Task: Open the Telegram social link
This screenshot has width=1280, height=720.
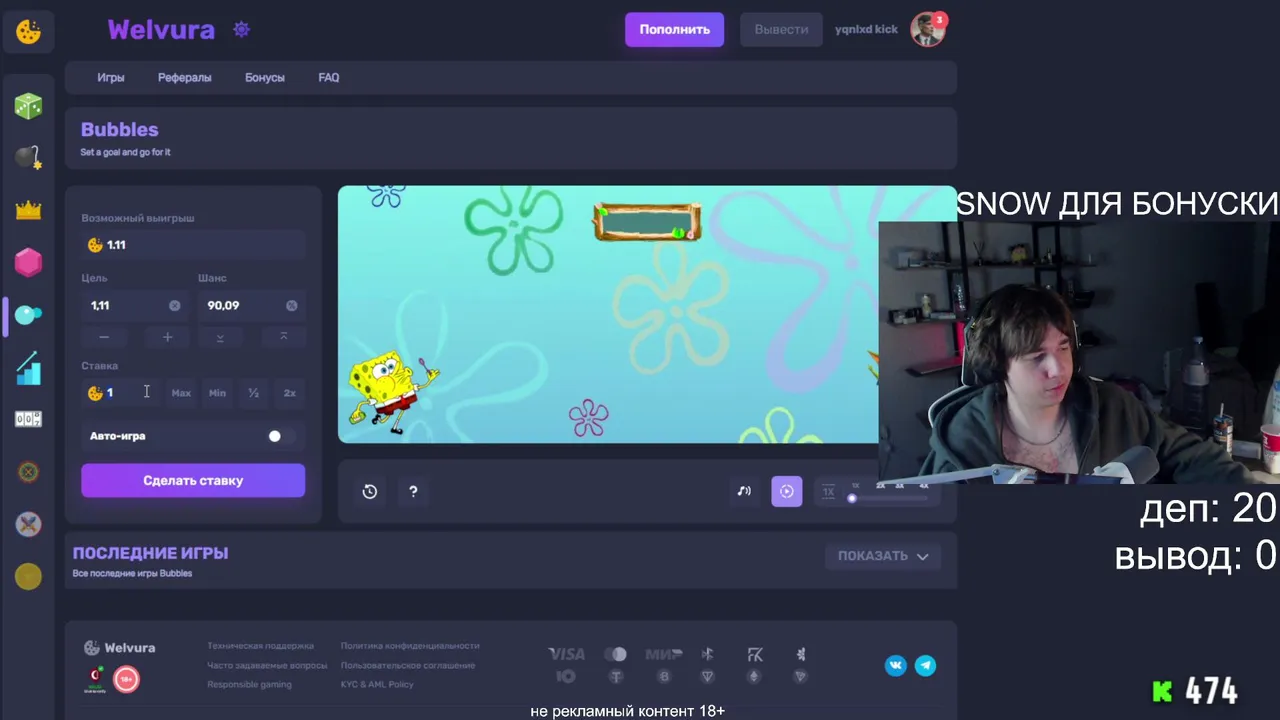Action: 926,665
